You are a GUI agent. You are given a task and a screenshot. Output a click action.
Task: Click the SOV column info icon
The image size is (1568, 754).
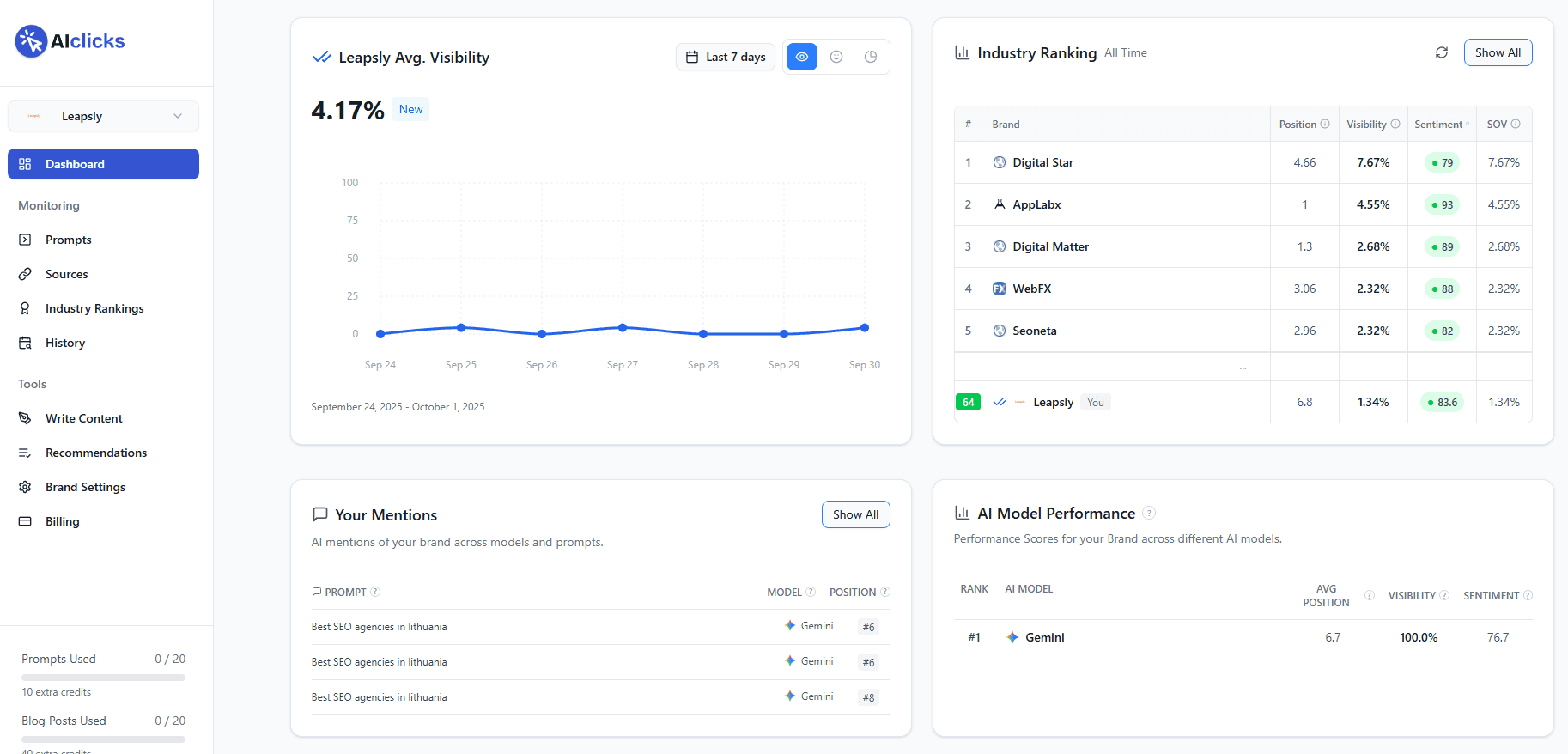click(1516, 124)
